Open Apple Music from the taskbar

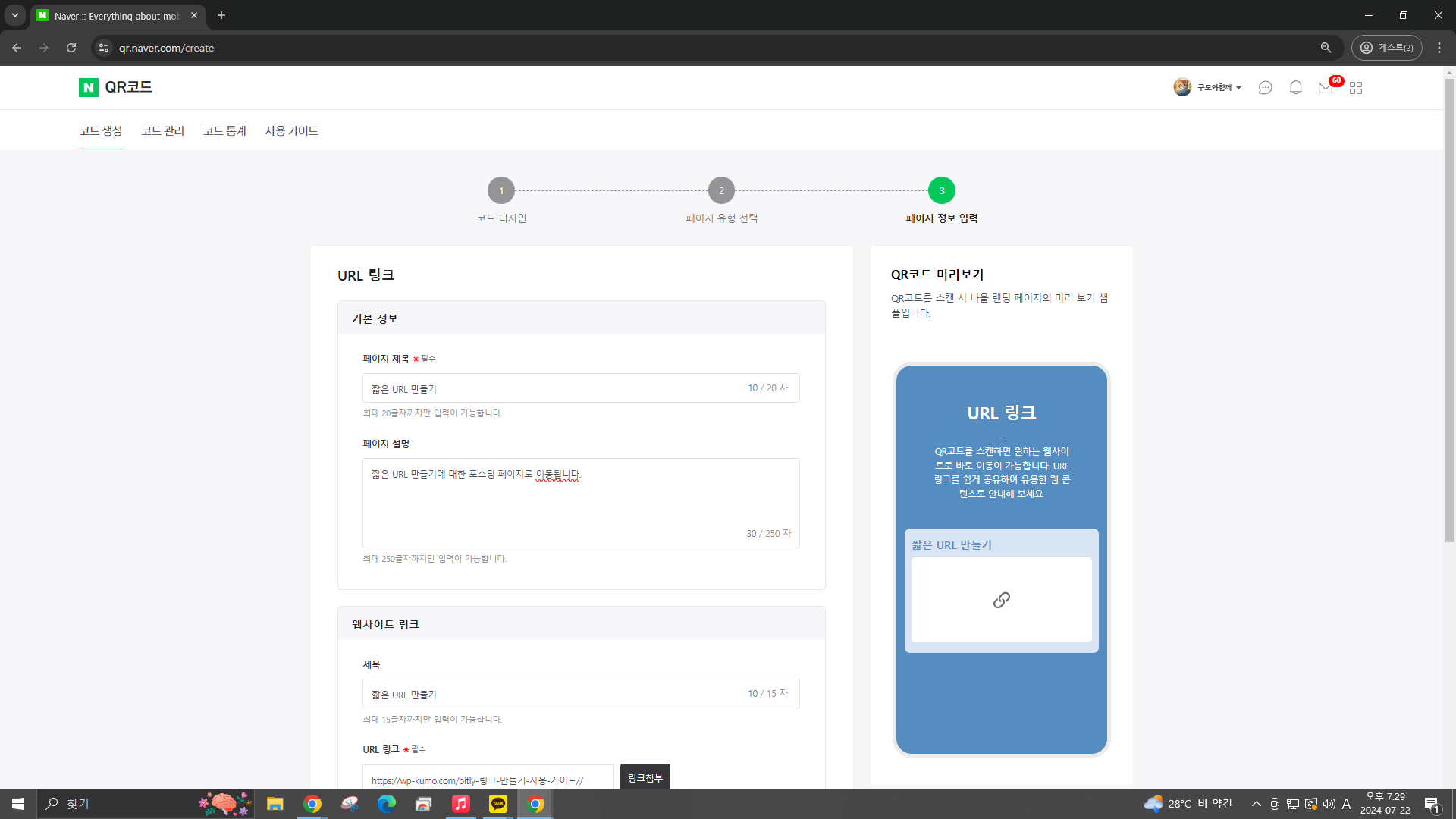click(x=460, y=804)
